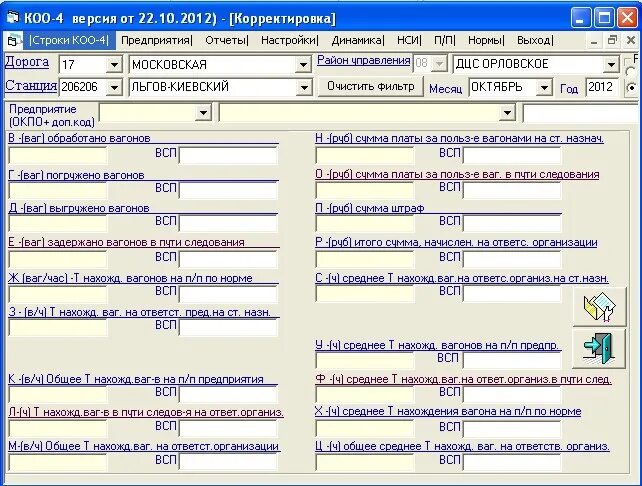Screen dimensions: 642x486
Task: Click the exit door icon button
Action: coord(599,348)
